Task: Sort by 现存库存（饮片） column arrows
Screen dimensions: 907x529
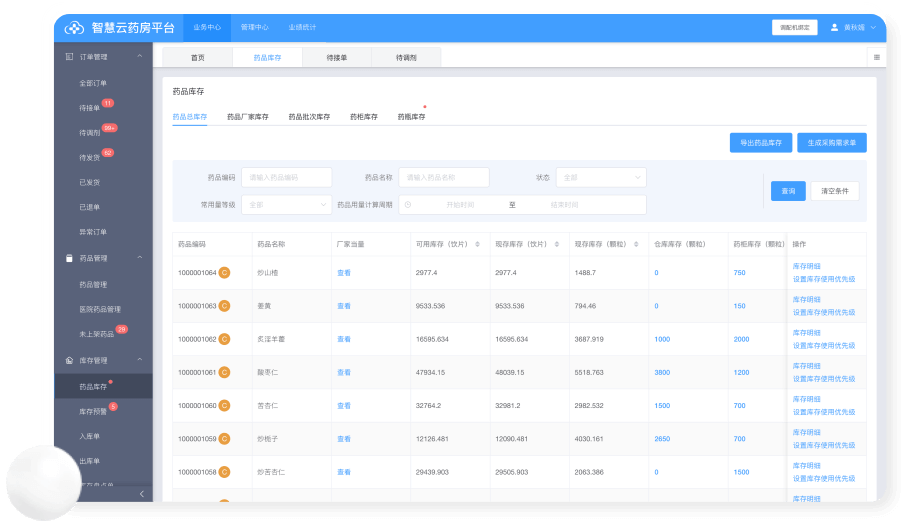Action: pos(556,244)
